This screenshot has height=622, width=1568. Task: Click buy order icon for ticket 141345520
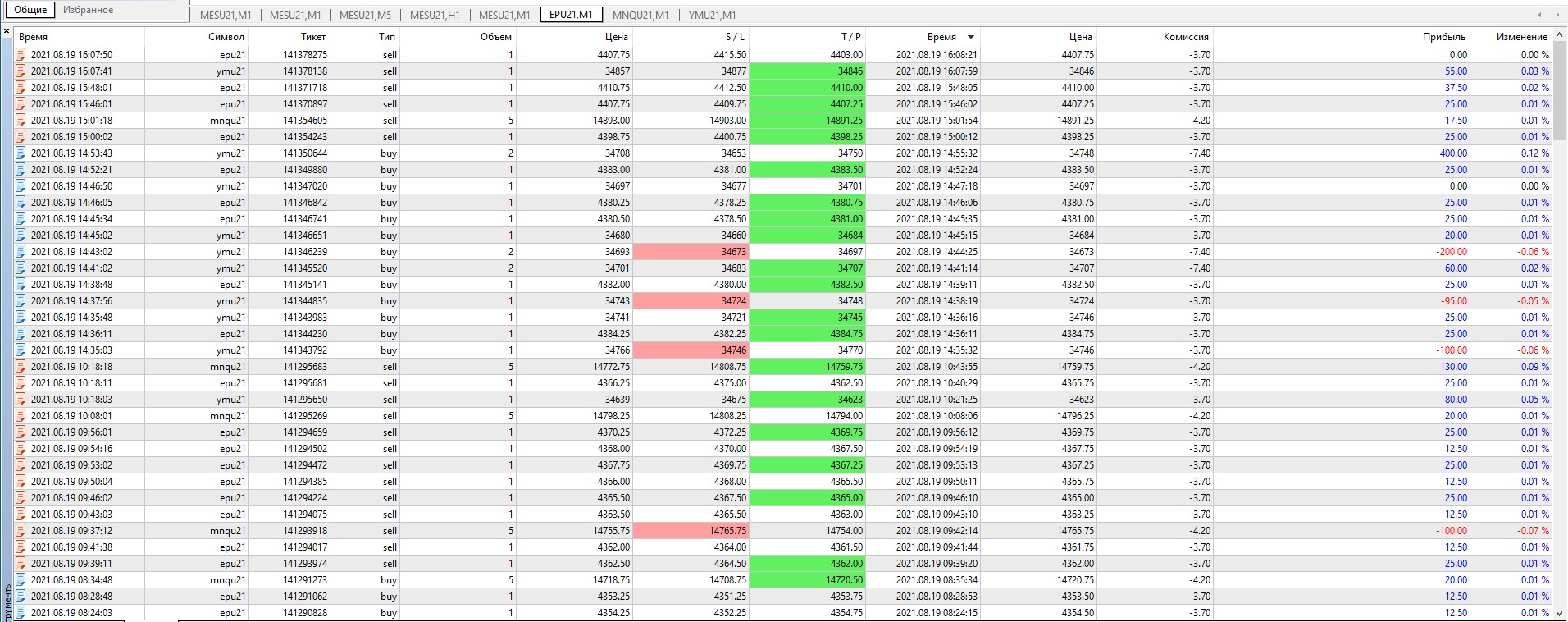21,268
